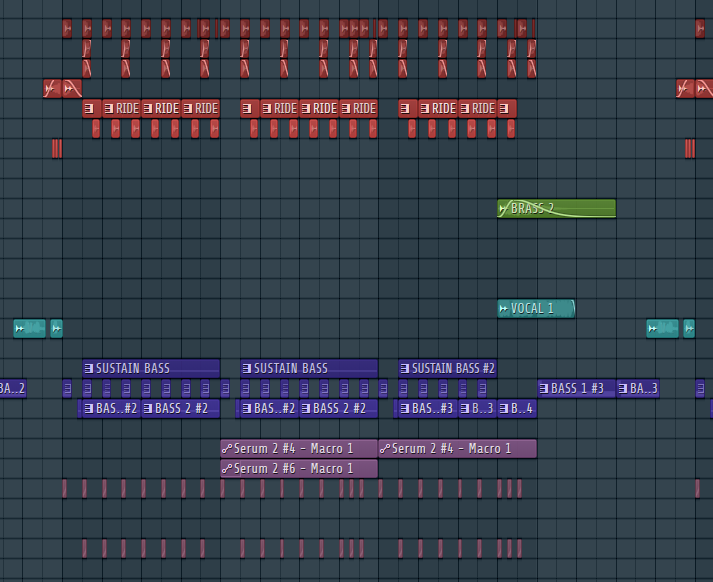Click automation icon on Serum 2 #6 clip

pos(227,469)
